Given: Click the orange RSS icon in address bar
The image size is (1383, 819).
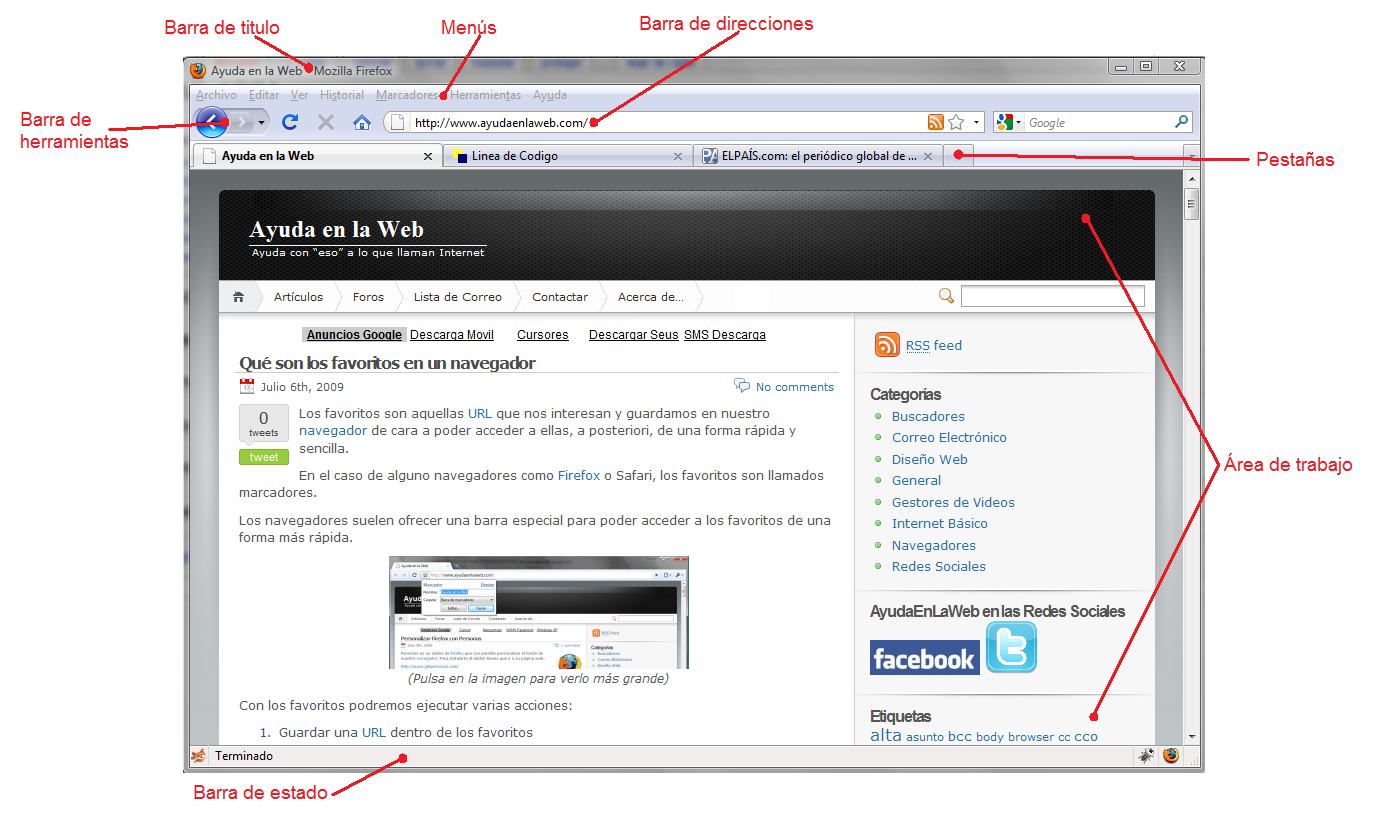Looking at the screenshot, I should coord(935,122).
